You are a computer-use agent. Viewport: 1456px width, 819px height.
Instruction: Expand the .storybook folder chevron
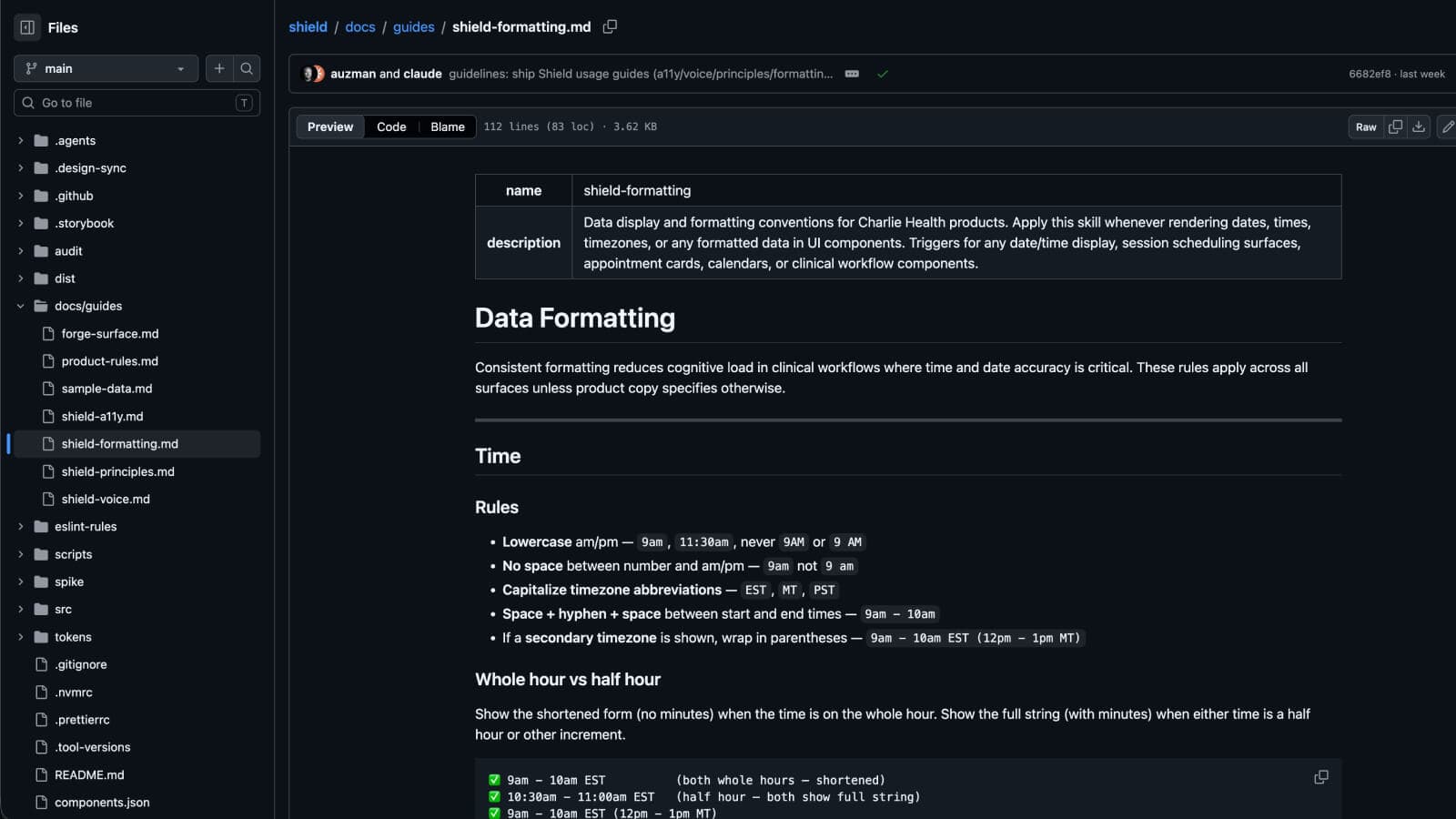click(x=21, y=223)
